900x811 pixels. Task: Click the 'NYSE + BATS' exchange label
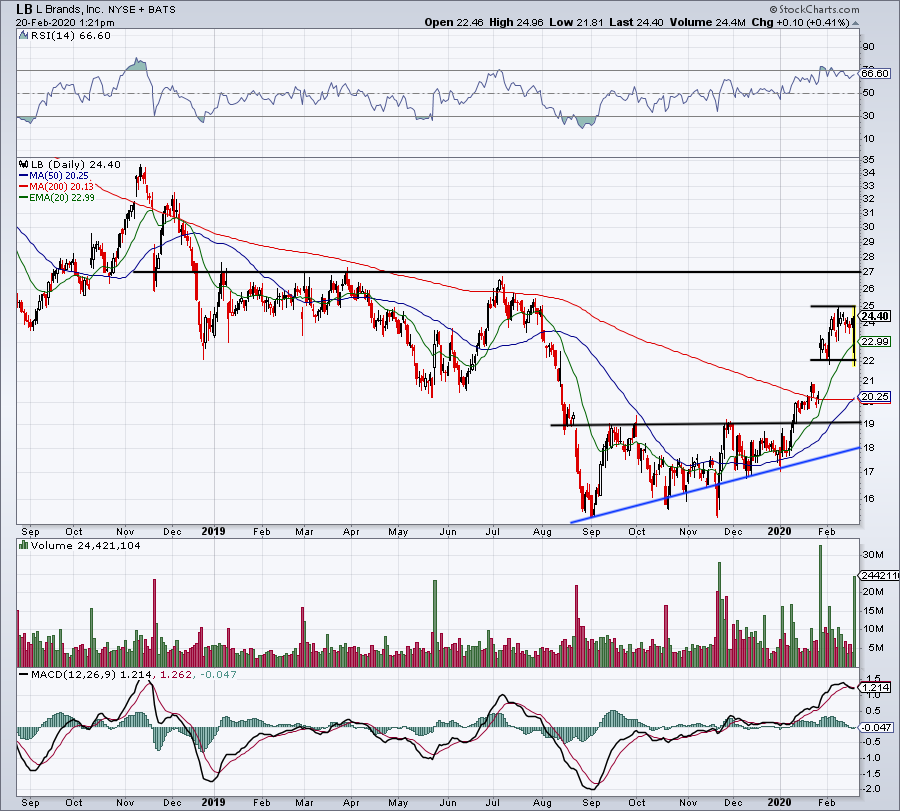pos(142,10)
